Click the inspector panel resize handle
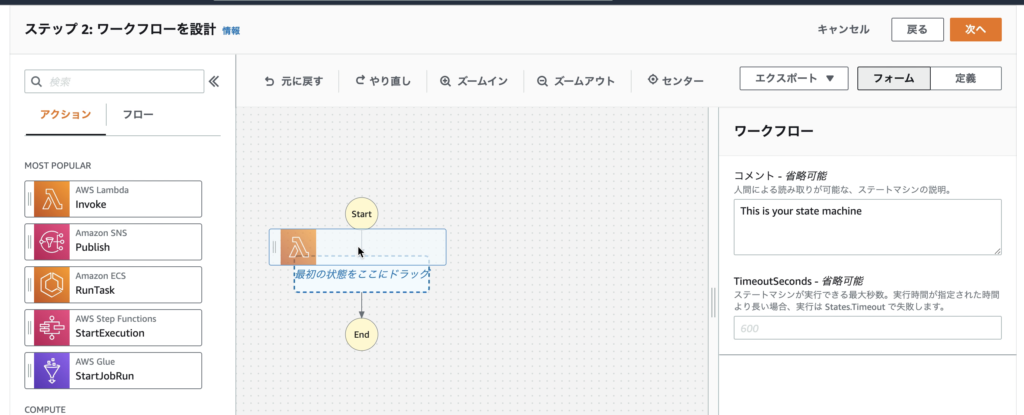The image size is (1024, 415). click(713, 303)
